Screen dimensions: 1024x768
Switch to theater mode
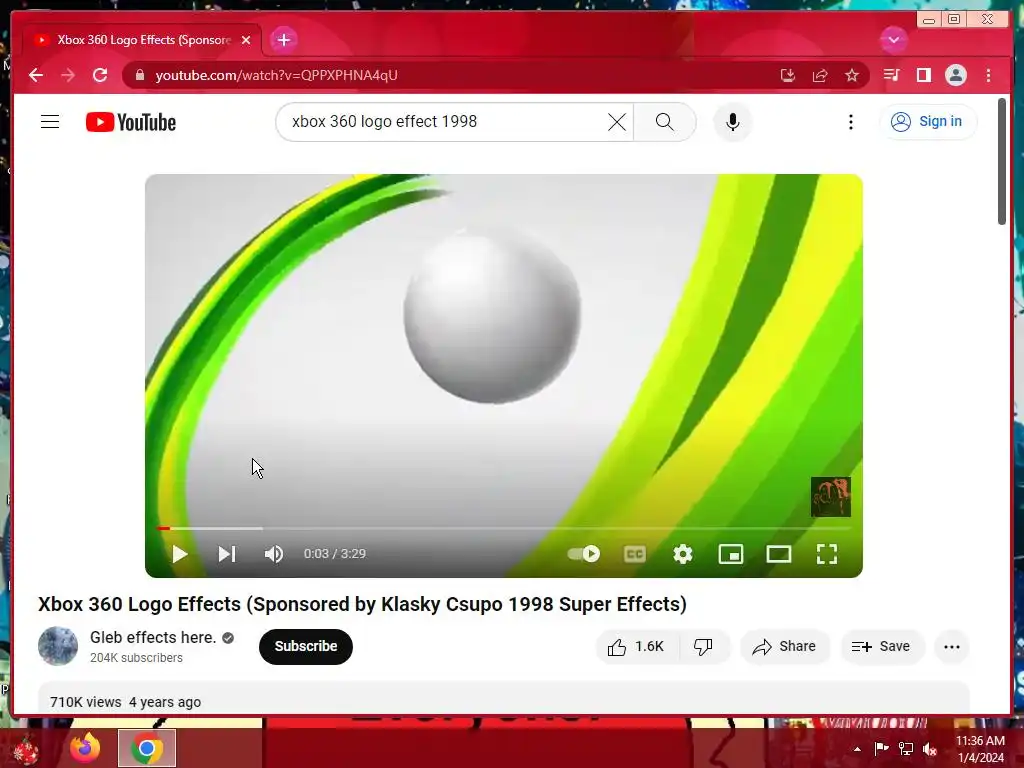[x=778, y=554]
